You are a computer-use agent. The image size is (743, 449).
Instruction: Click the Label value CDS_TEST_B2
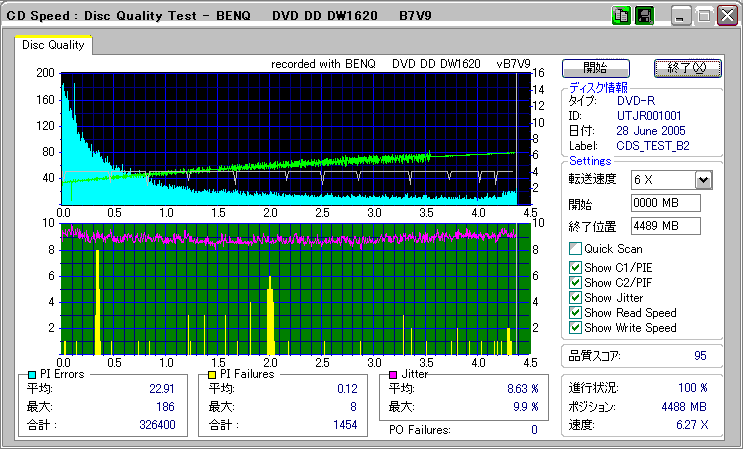(652, 146)
